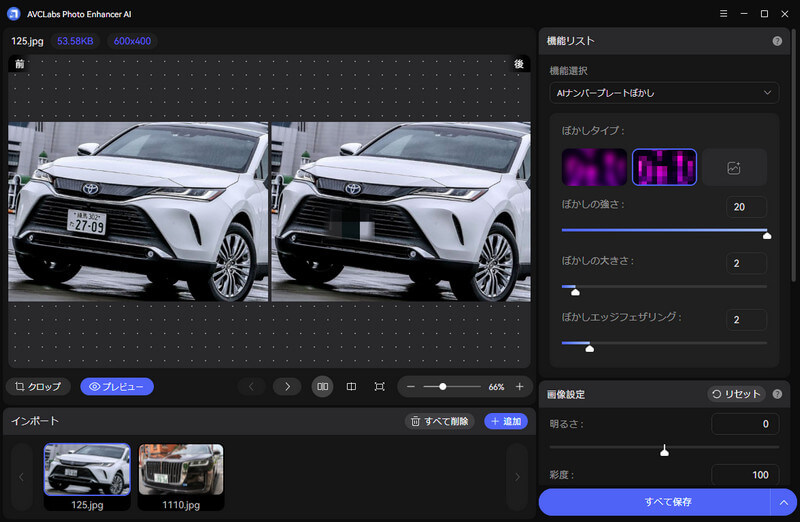Open help for 機能リスト panel

pyautogui.click(x=777, y=41)
